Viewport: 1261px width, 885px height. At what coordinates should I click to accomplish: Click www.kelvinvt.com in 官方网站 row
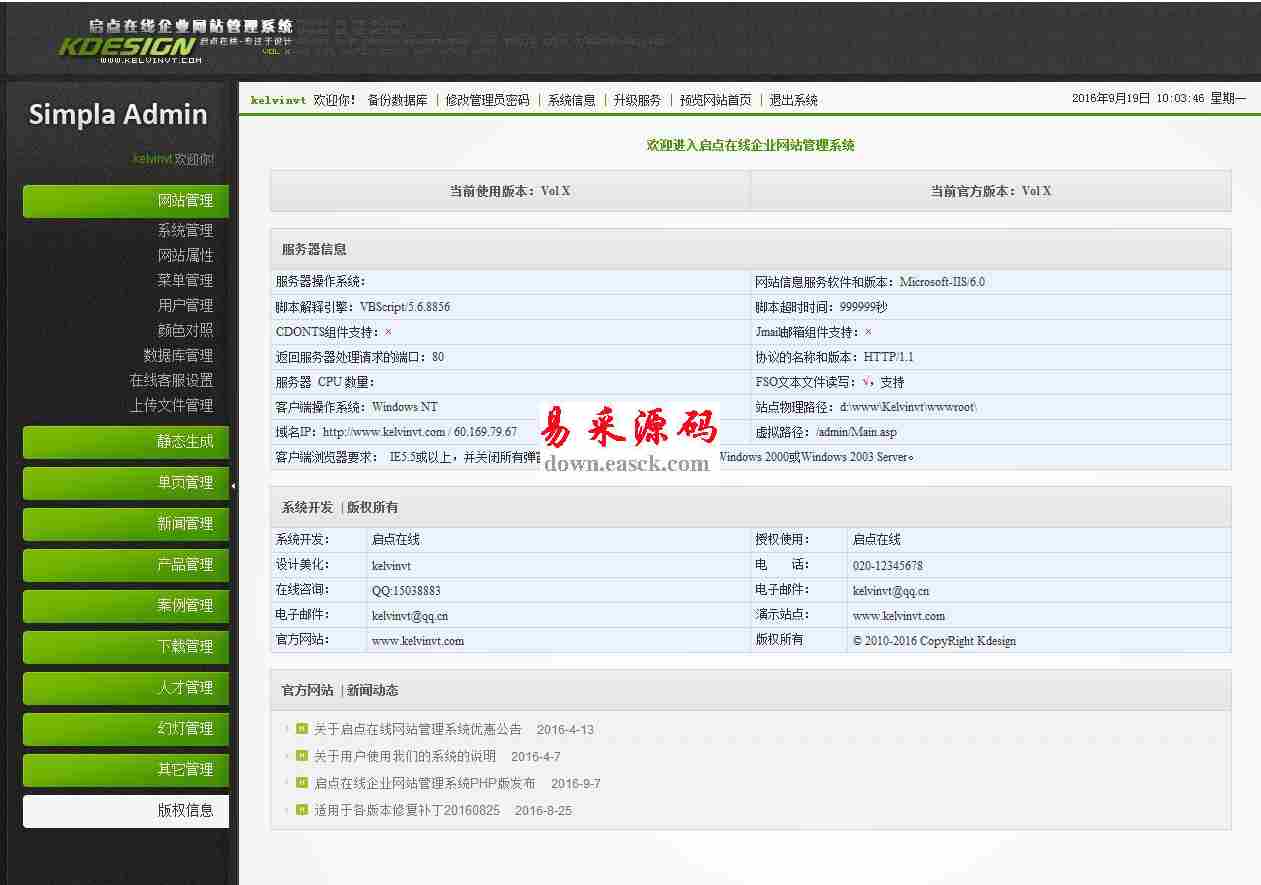(418, 641)
